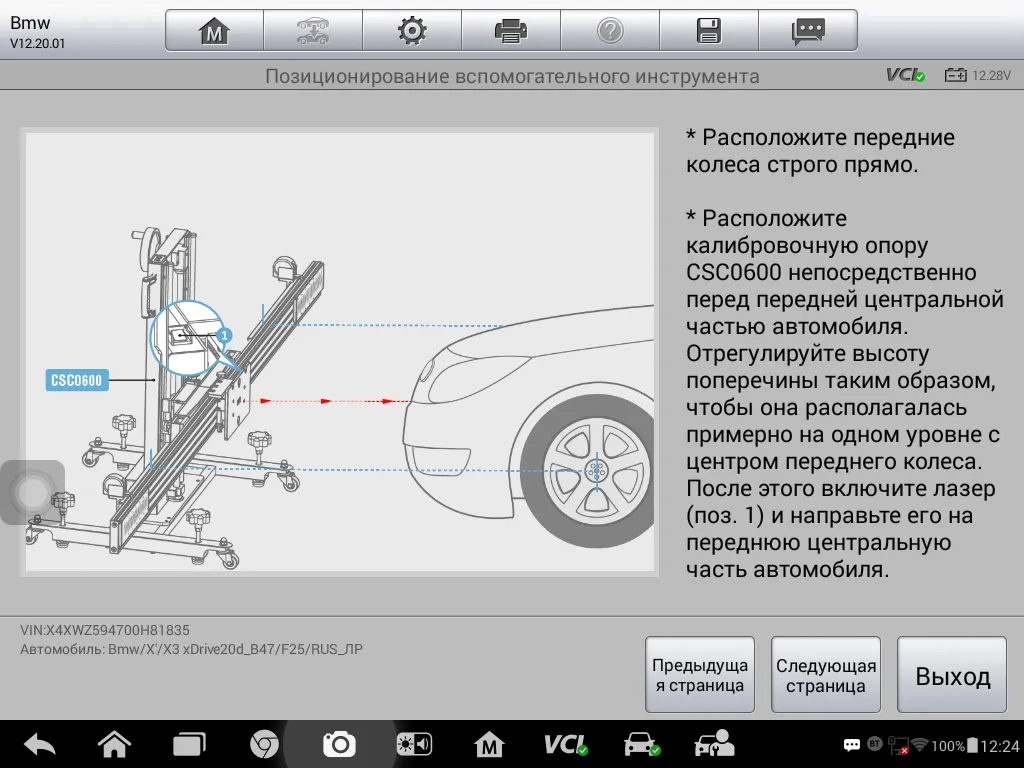Tap the Bmw V12.20.01 version label
Screen dimensions: 1024x768
(x=37, y=32)
